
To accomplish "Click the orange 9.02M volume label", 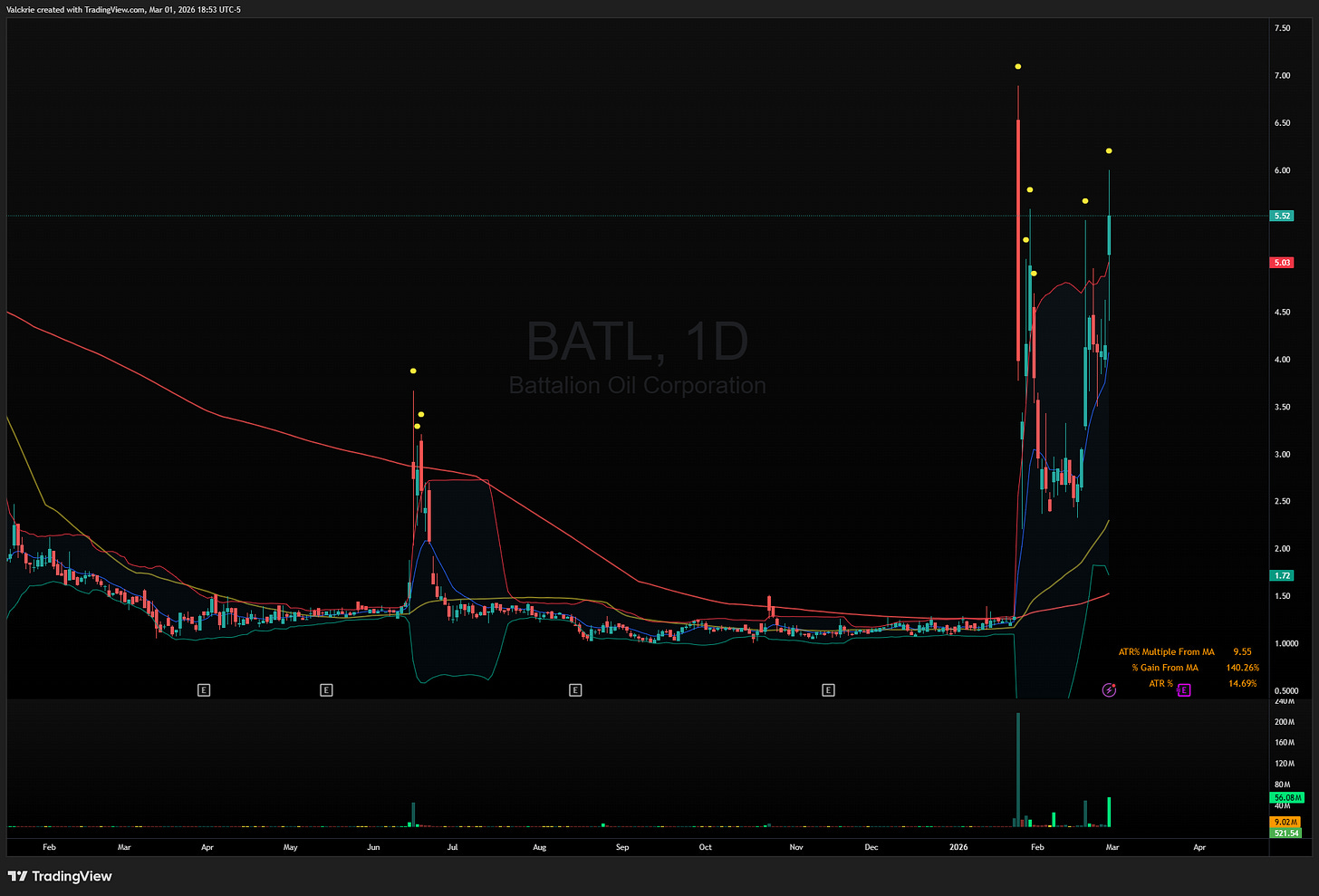I will 1285,822.
